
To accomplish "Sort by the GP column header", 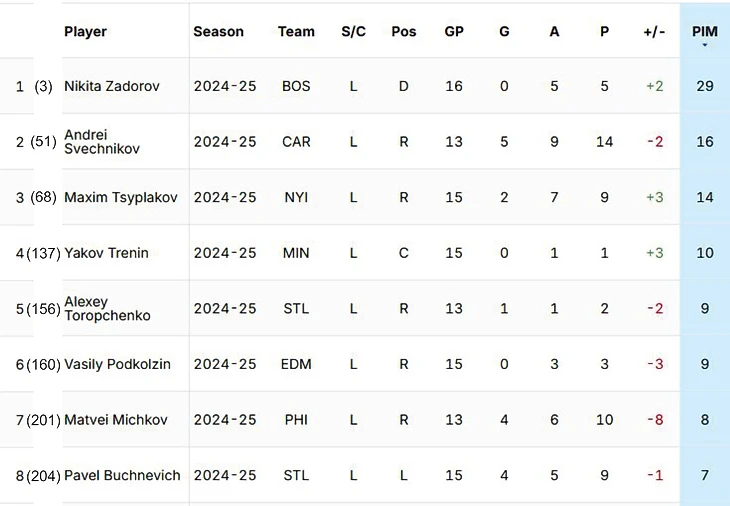I will (x=454, y=31).
